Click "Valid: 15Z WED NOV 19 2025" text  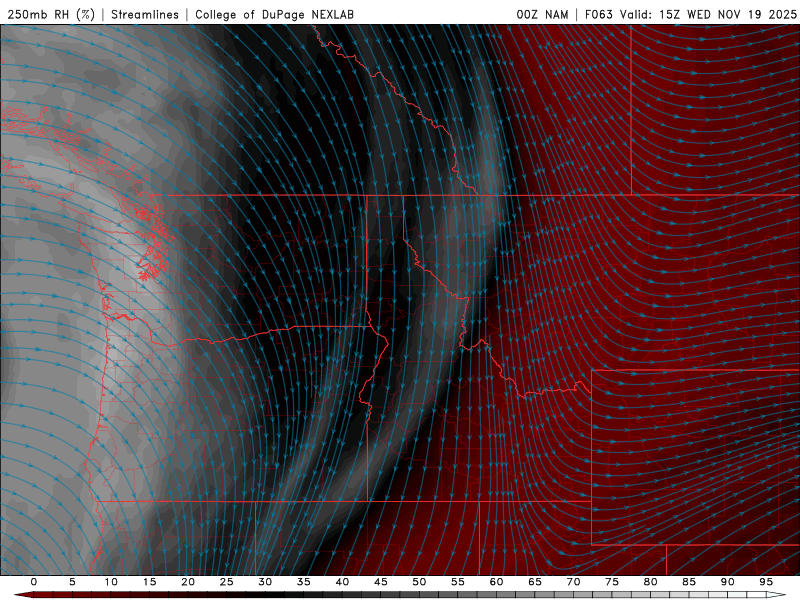click(x=708, y=14)
